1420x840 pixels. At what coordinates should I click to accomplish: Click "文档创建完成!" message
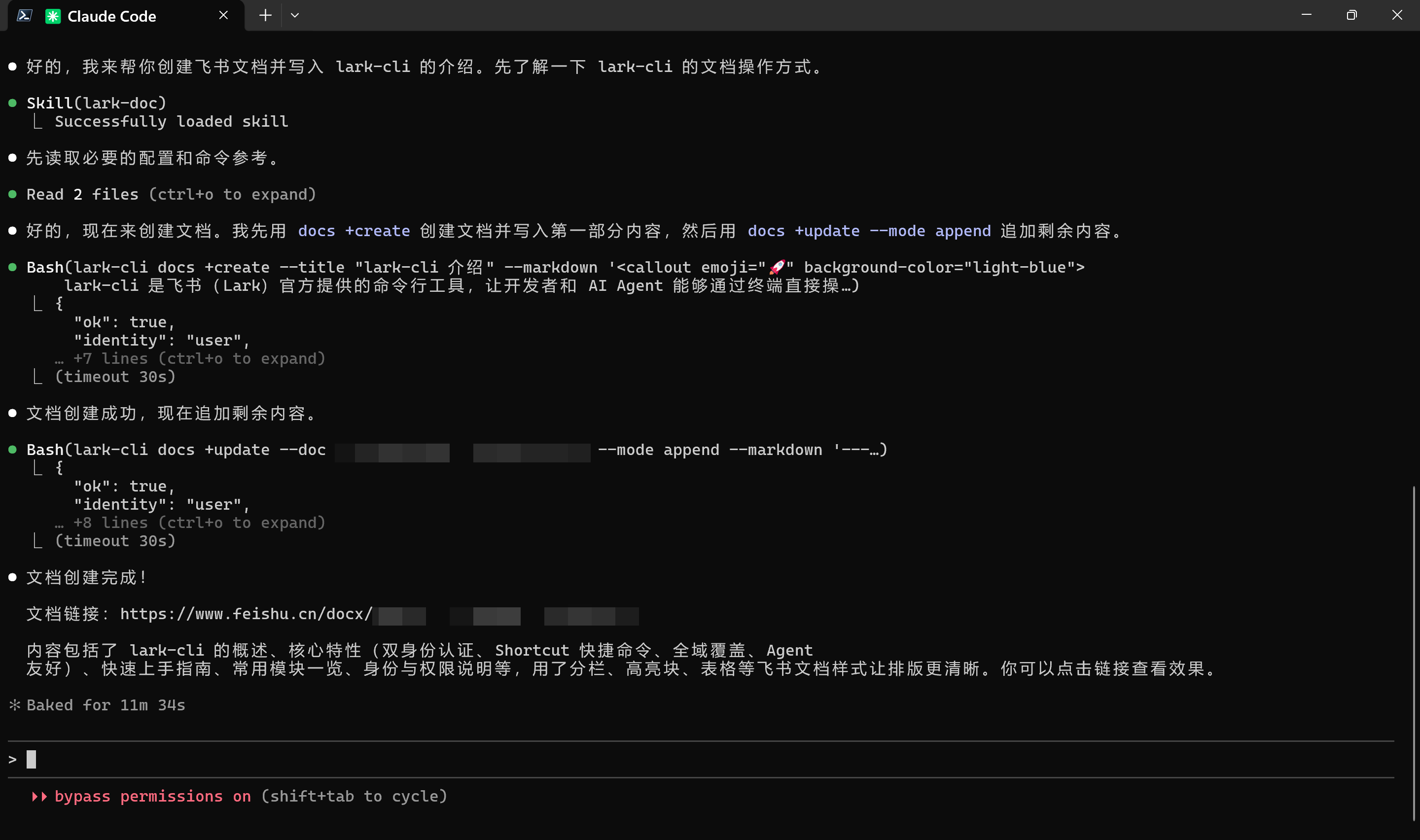point(87,577)
